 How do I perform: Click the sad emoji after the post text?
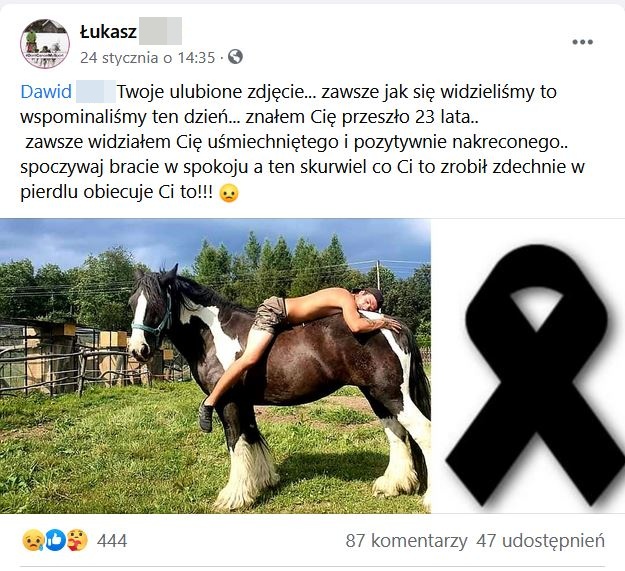pyautogui.click(x=229, y=193)
